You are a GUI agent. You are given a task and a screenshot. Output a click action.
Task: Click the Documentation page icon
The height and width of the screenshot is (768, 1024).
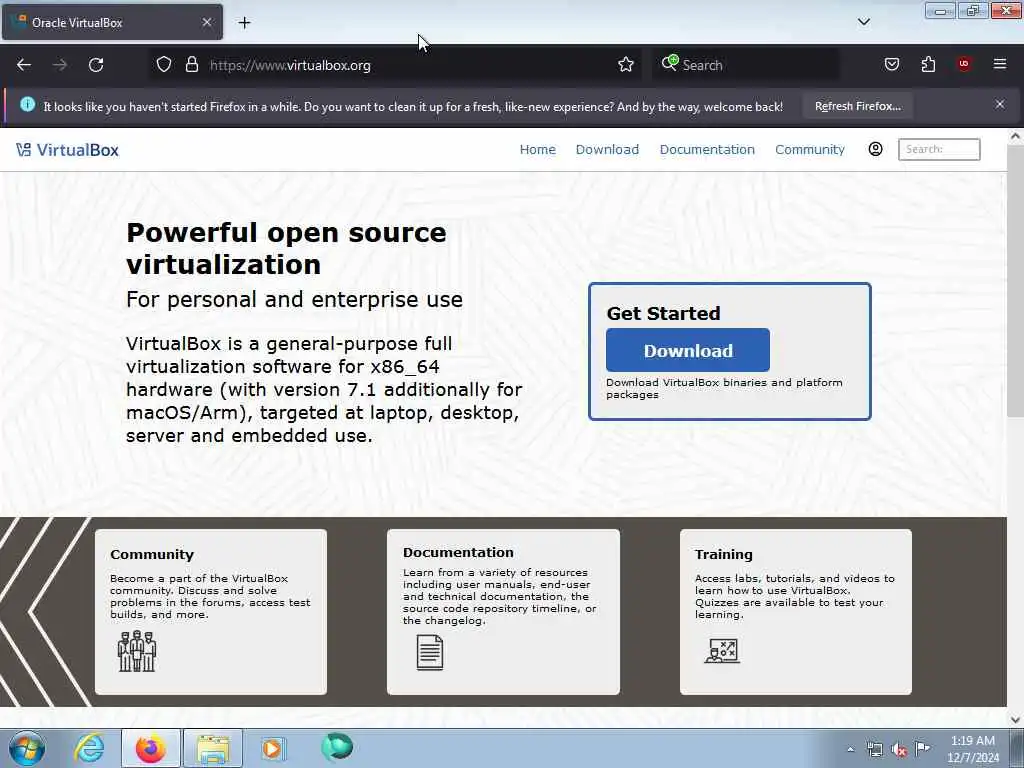point(430,652)
